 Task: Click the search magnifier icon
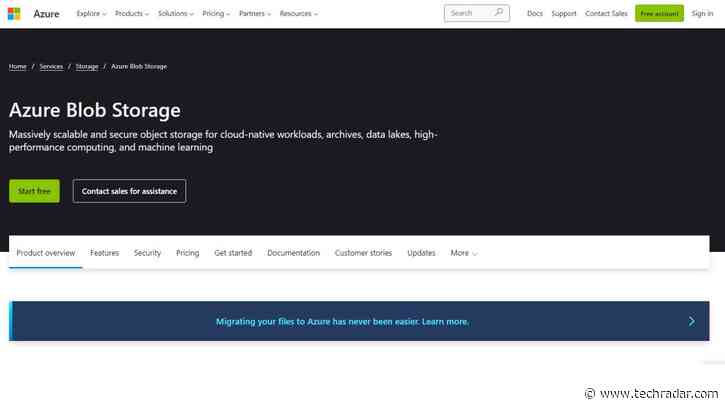click(498, 12)
